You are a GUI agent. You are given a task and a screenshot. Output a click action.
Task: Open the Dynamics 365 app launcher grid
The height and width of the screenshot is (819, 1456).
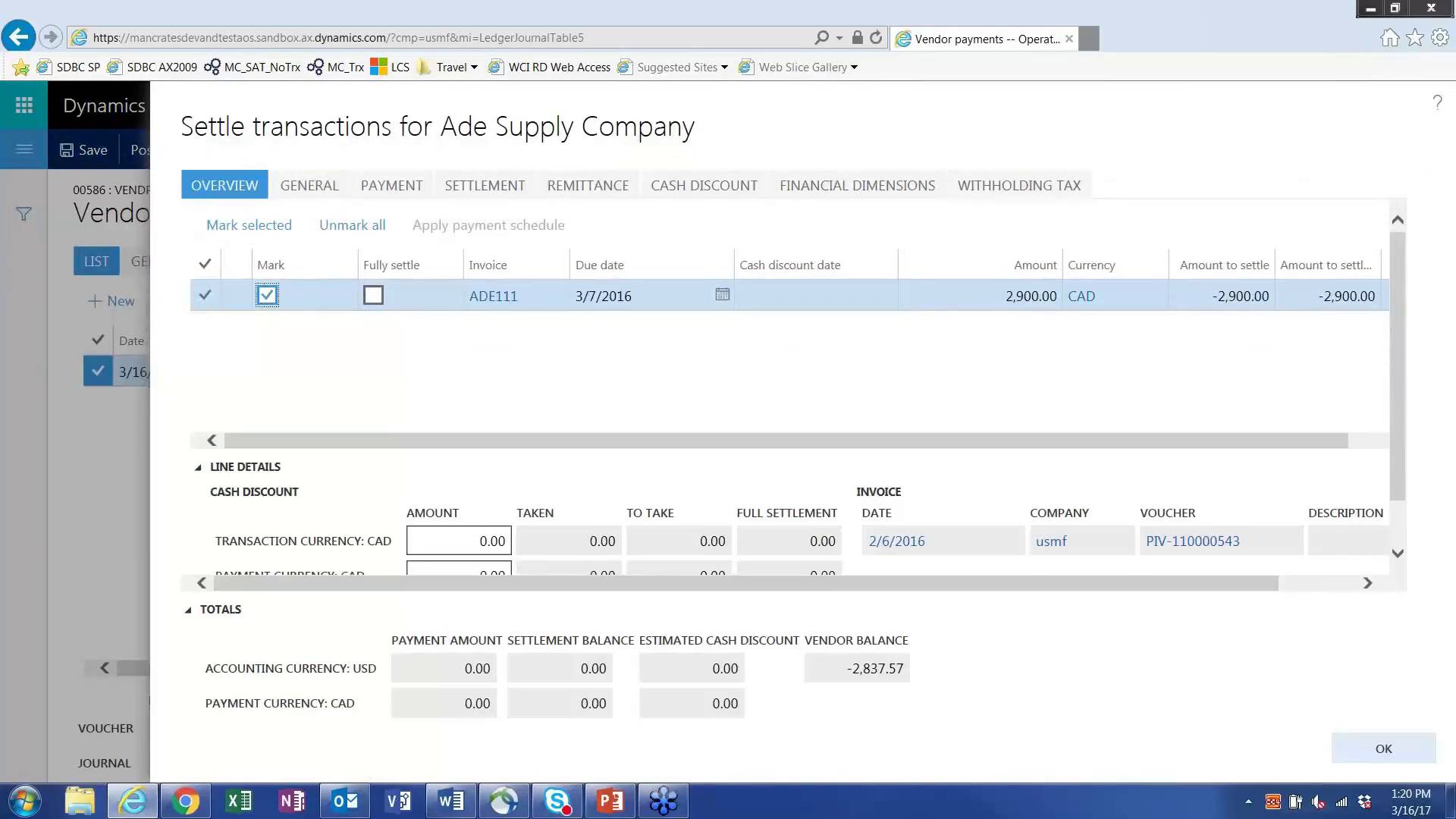[x=24, y=104]
